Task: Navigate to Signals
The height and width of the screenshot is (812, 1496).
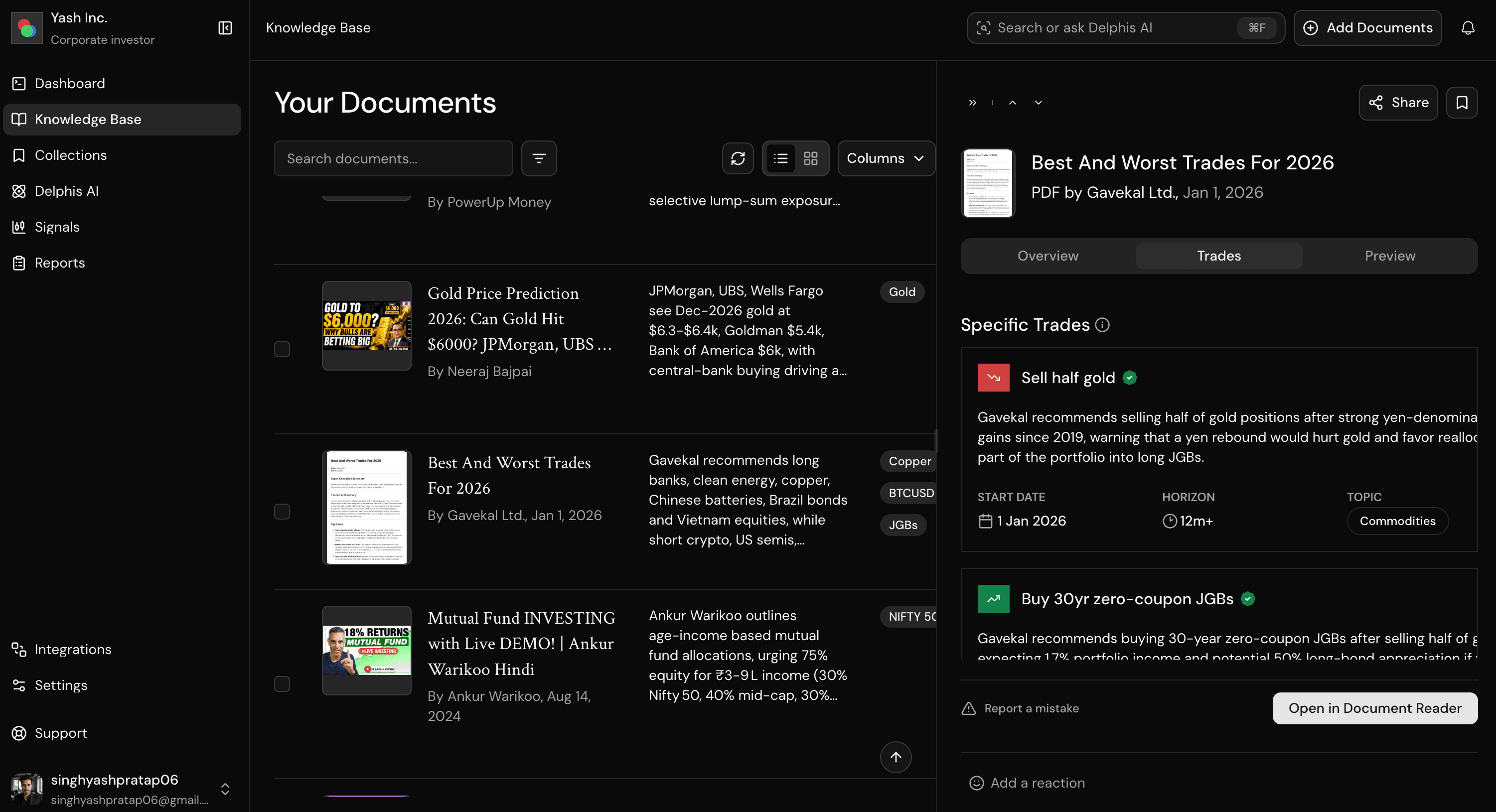Action: pyautogui.click(x=122, y=228)
